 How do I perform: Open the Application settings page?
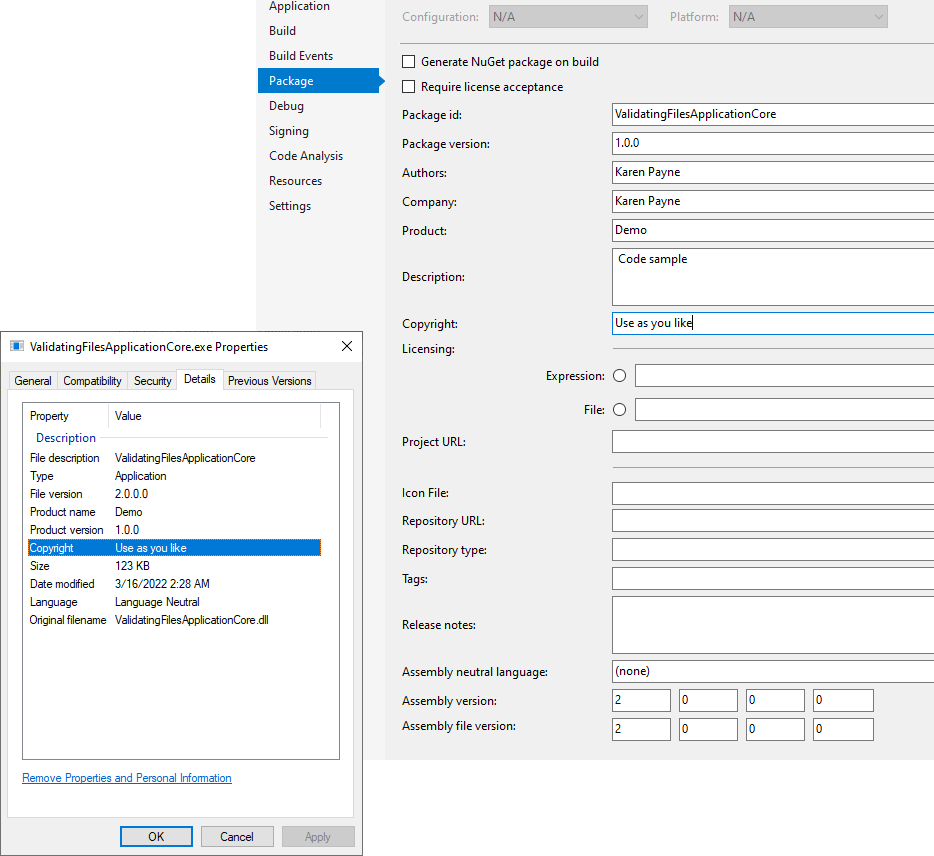tap(299, 6)
